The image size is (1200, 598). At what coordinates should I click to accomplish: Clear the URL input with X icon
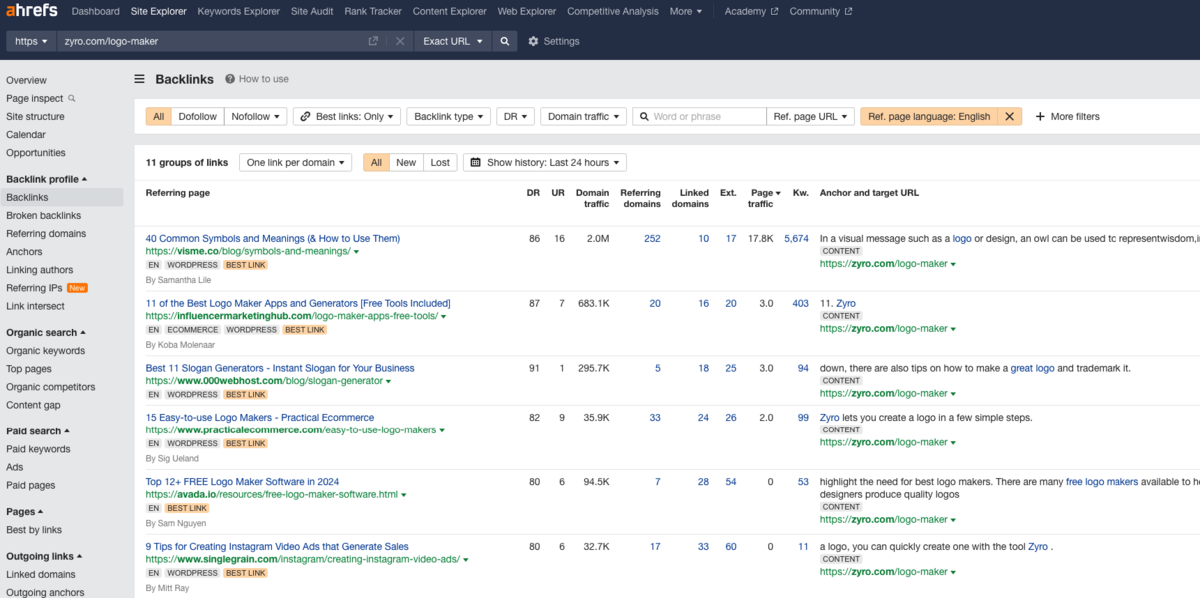point(399,41)
